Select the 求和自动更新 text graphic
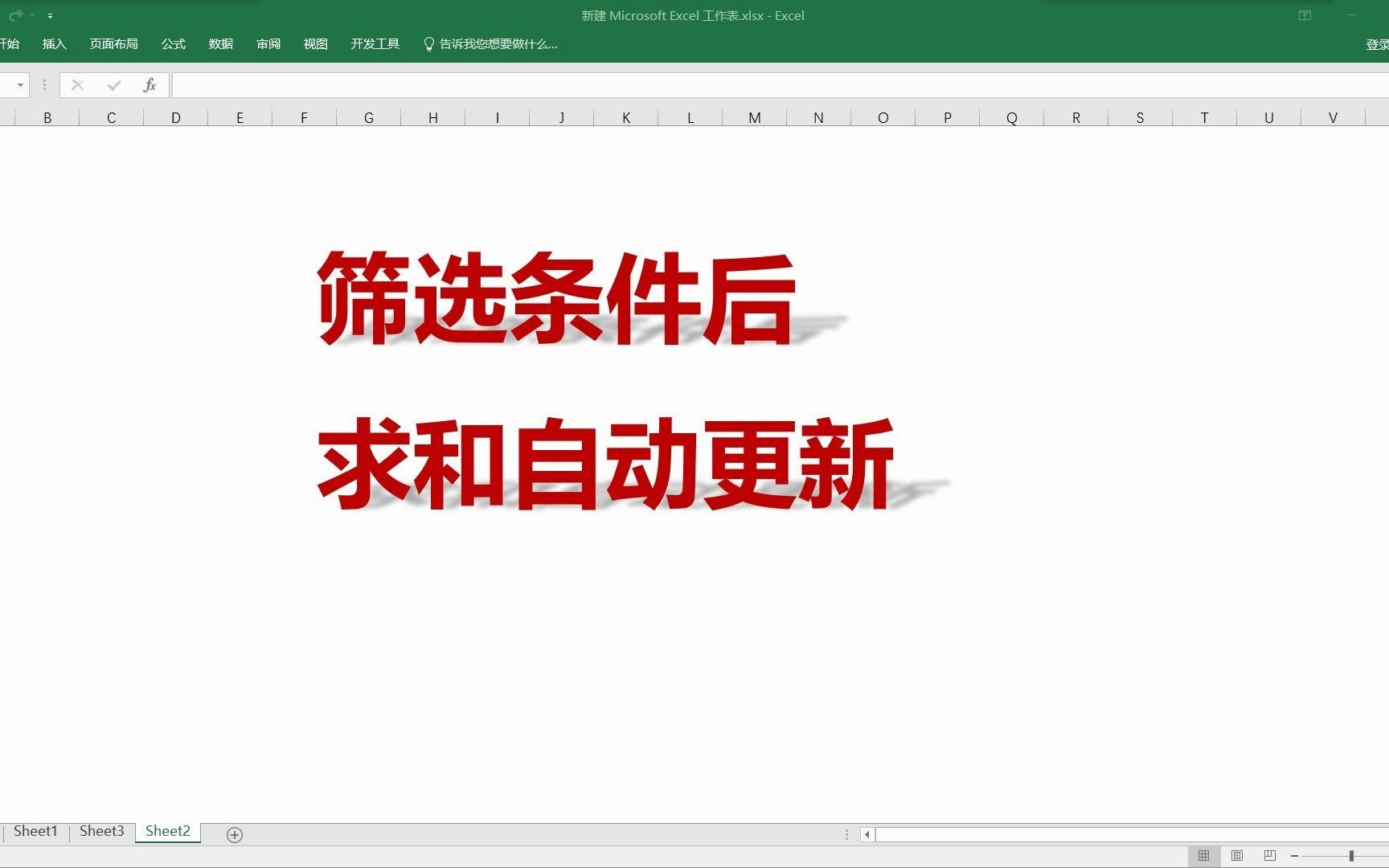Screen dimensions: 1389x868 pos(606,465)
